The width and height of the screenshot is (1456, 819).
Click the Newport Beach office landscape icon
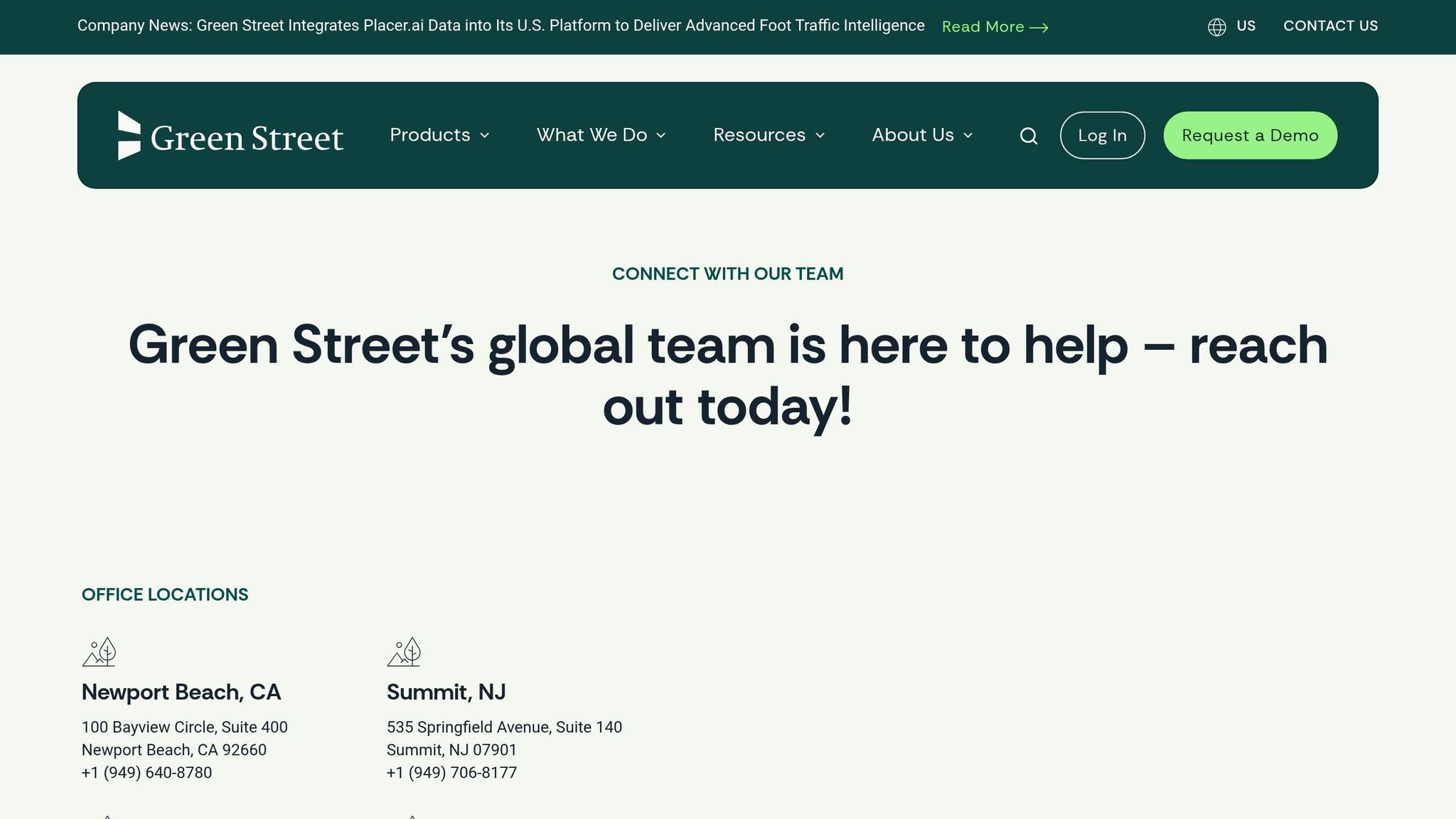click(99, 651)
